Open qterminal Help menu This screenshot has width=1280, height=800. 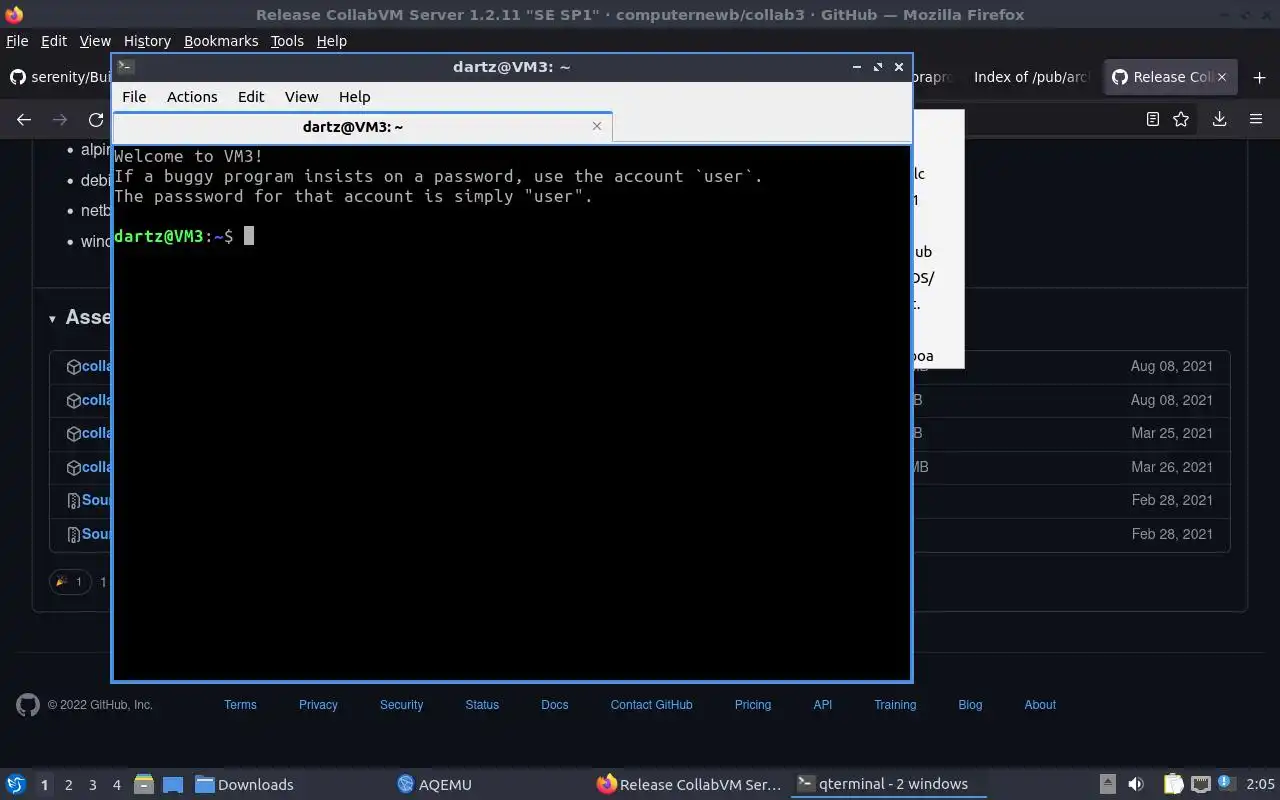(354, 97)
